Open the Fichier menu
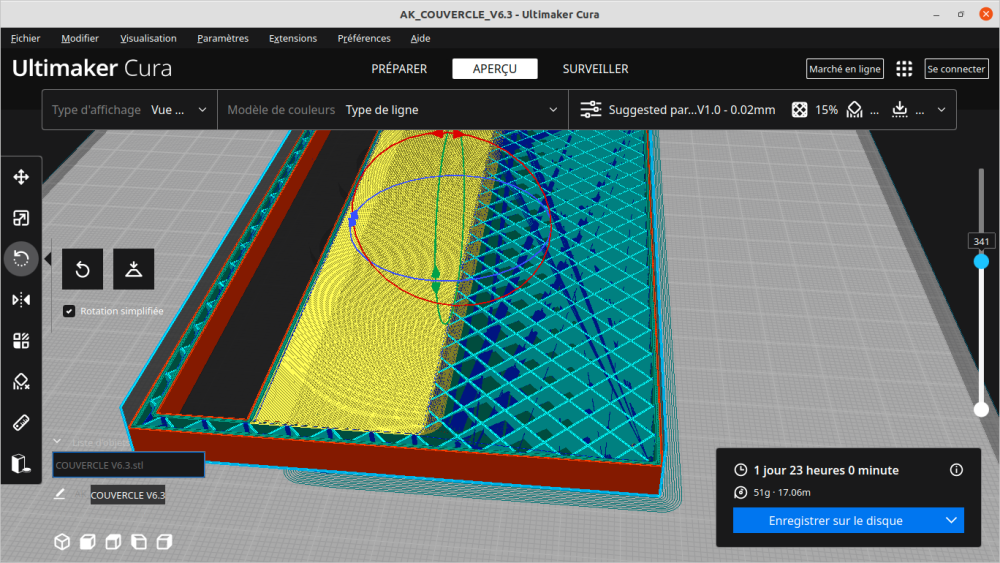1000x563 pixels. point(26,38)
